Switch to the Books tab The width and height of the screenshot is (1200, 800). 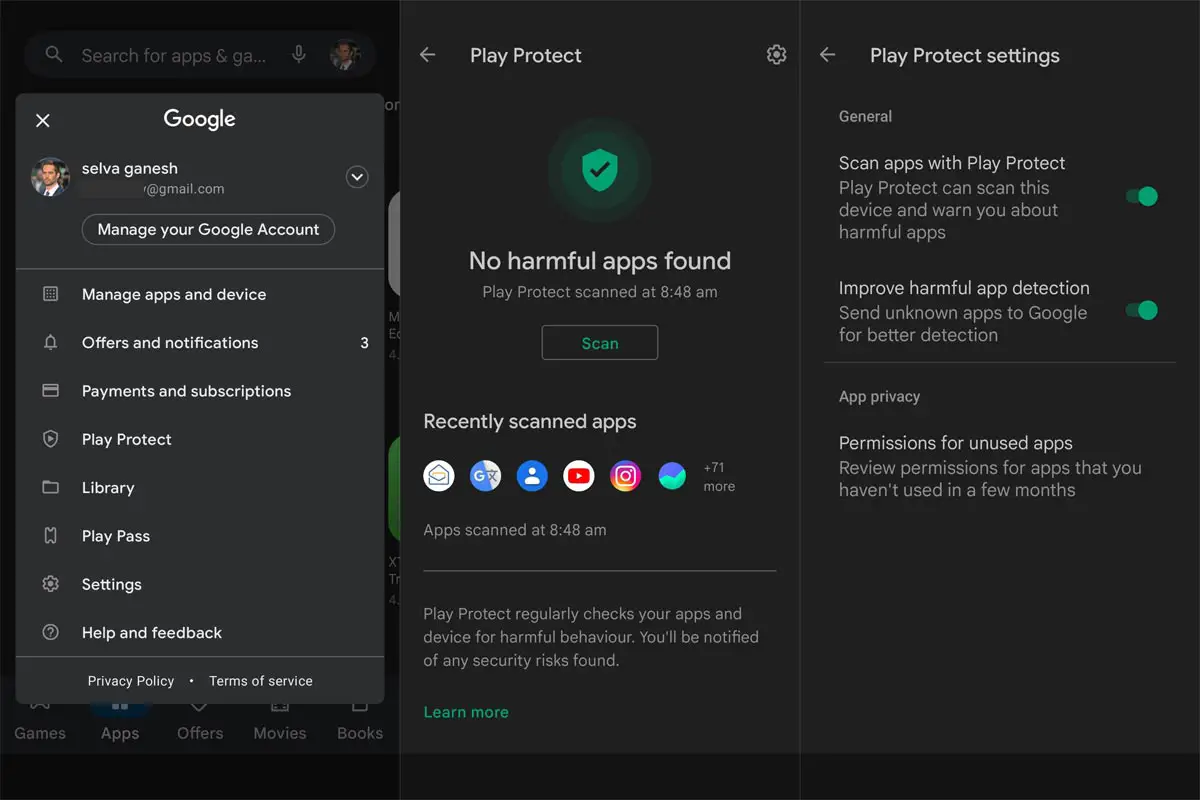click(360, 722)
